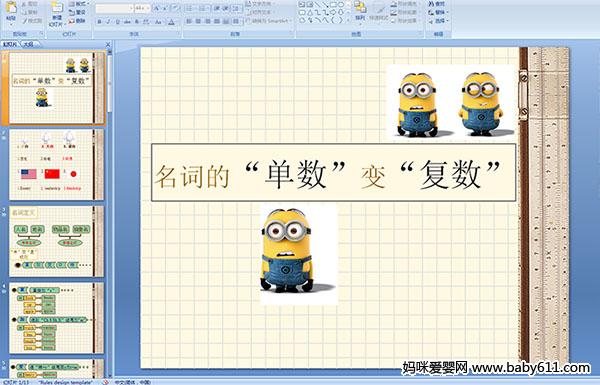This screenshot has width=600, height=385.
Task: Click the Replace button in editing group
Action: [437, 12]
